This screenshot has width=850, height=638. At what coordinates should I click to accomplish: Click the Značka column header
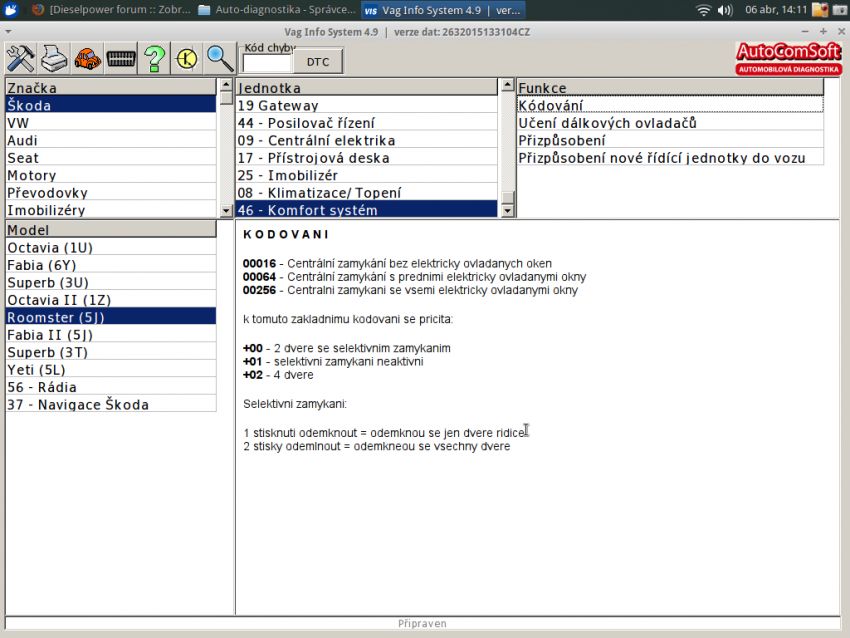(x=111, y=87)
